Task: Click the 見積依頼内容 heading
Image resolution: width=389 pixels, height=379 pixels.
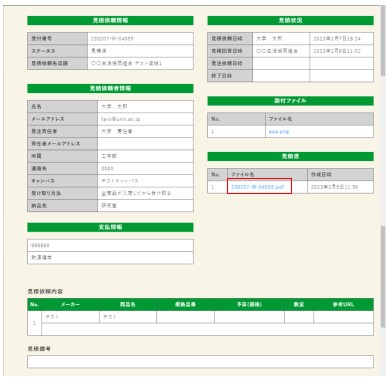Action: click(45, 291)
